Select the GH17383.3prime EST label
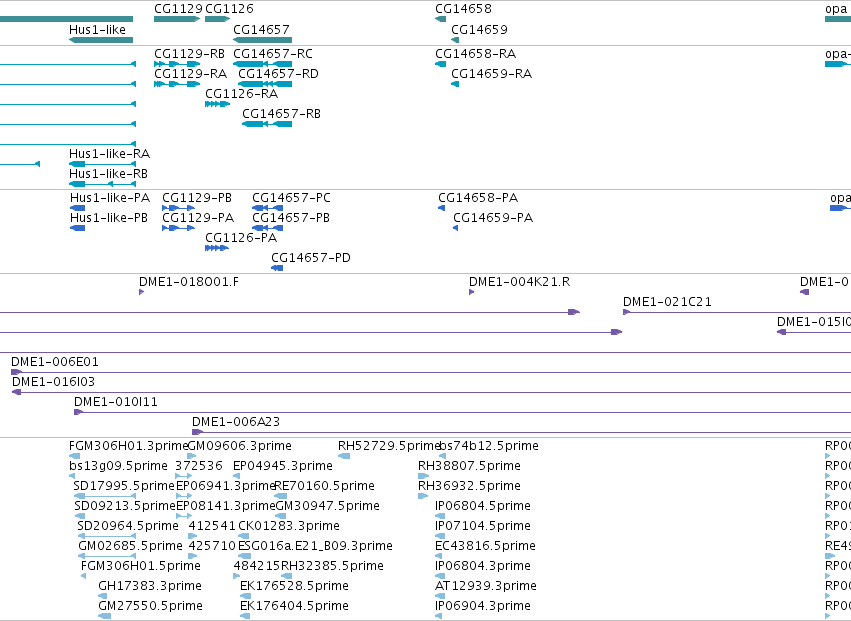Image resolution: width=851 pixels, height=621 pixels. (x=150, y=586)
